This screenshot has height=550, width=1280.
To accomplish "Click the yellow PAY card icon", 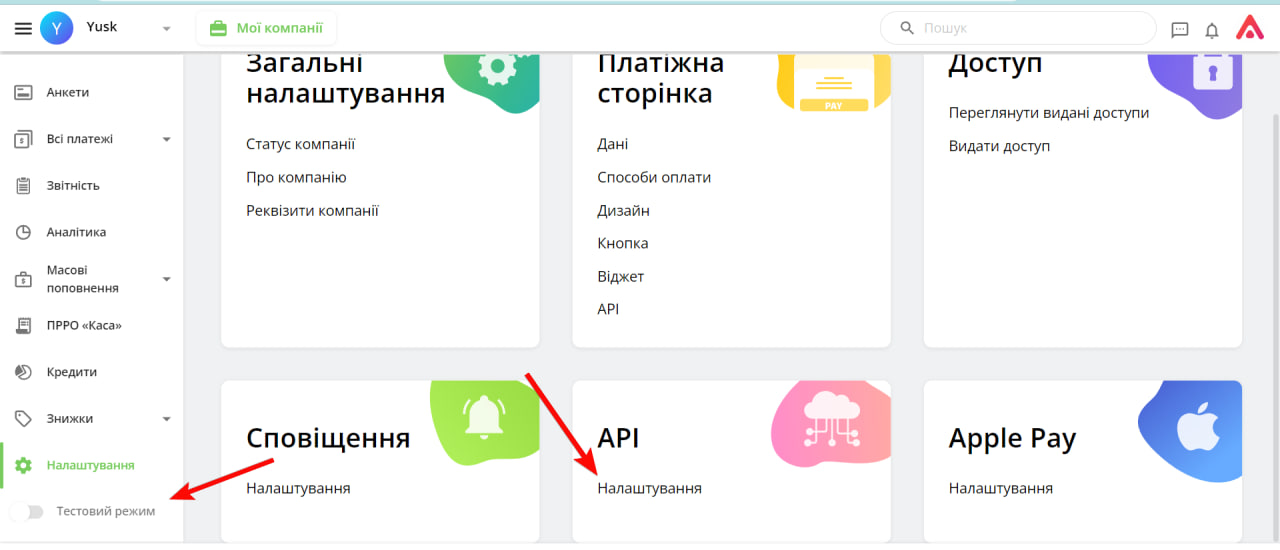I will point(832,85).
